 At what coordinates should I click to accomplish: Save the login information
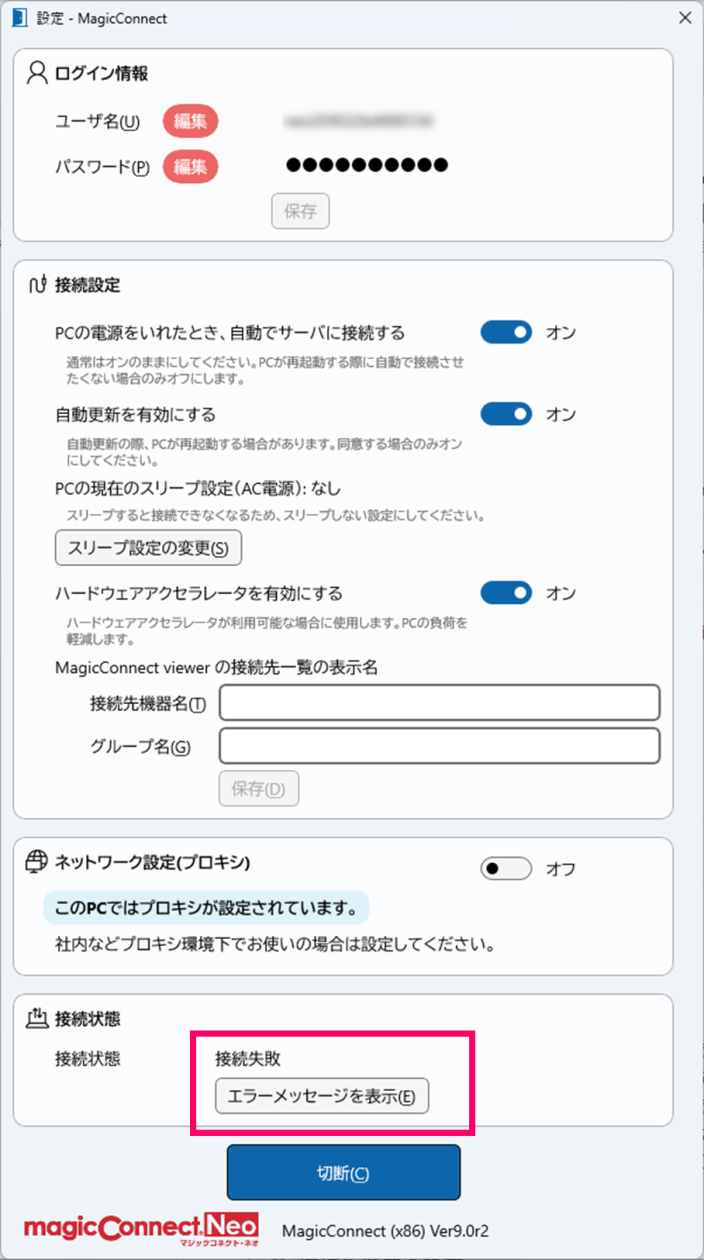(300, 211)
